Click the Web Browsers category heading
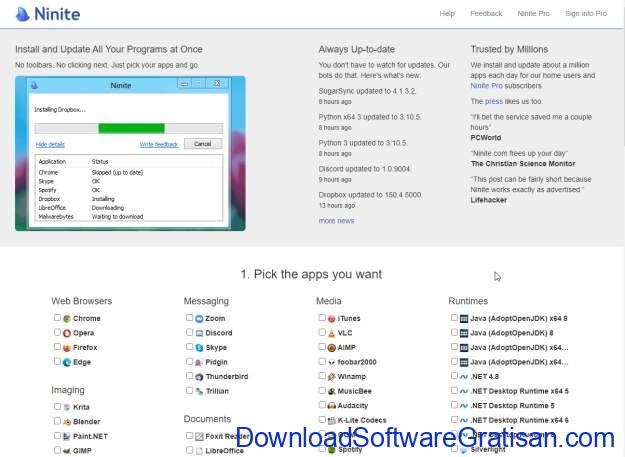Screen dimensions: 625x457 click(x=82, y=301)
